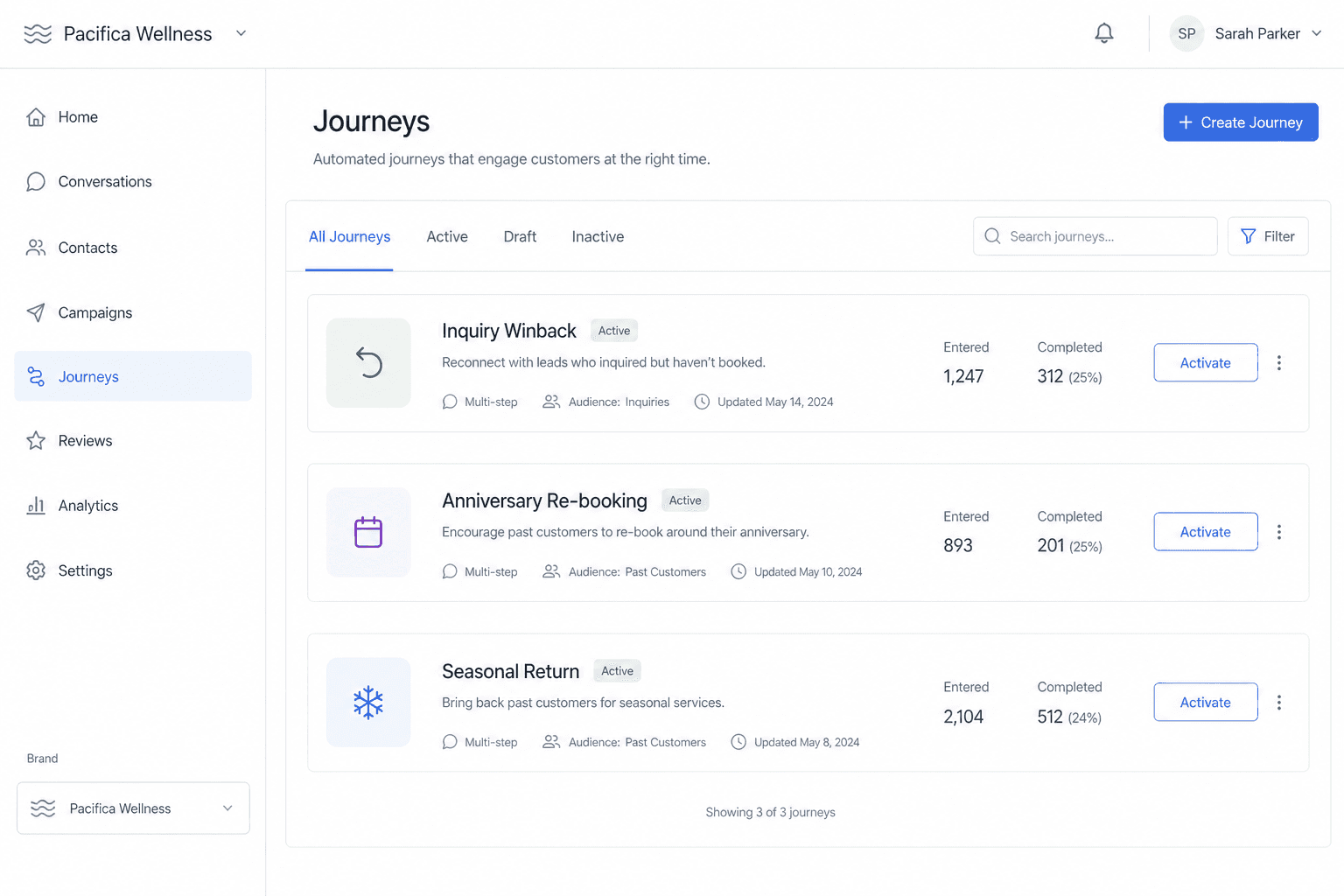Click Anniversary Re-booking calendar thumbnail
Viewport: 1344px width, 896px height.
[368, 532]
